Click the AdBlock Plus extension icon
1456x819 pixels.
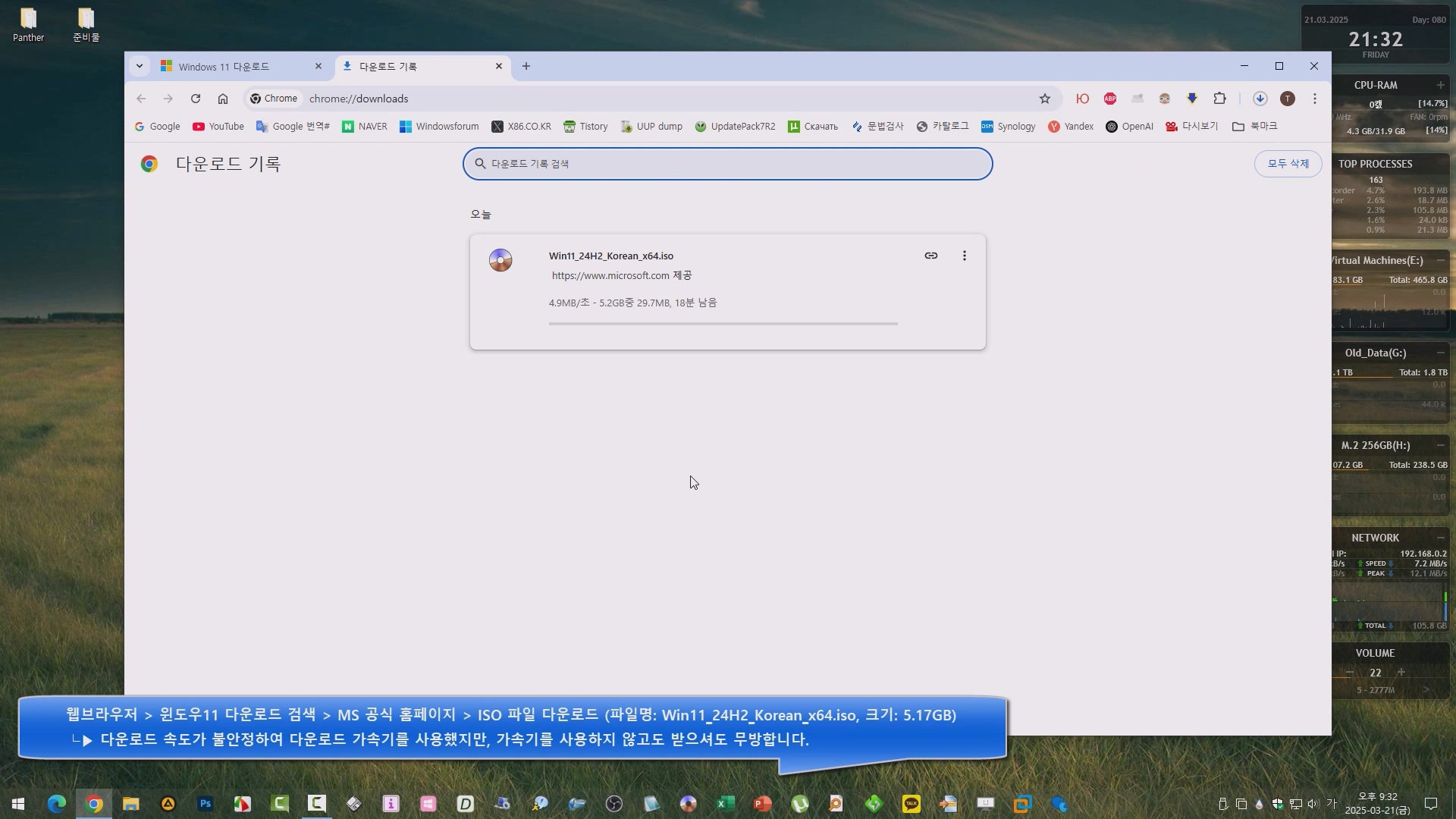[x=1109, y=99]
